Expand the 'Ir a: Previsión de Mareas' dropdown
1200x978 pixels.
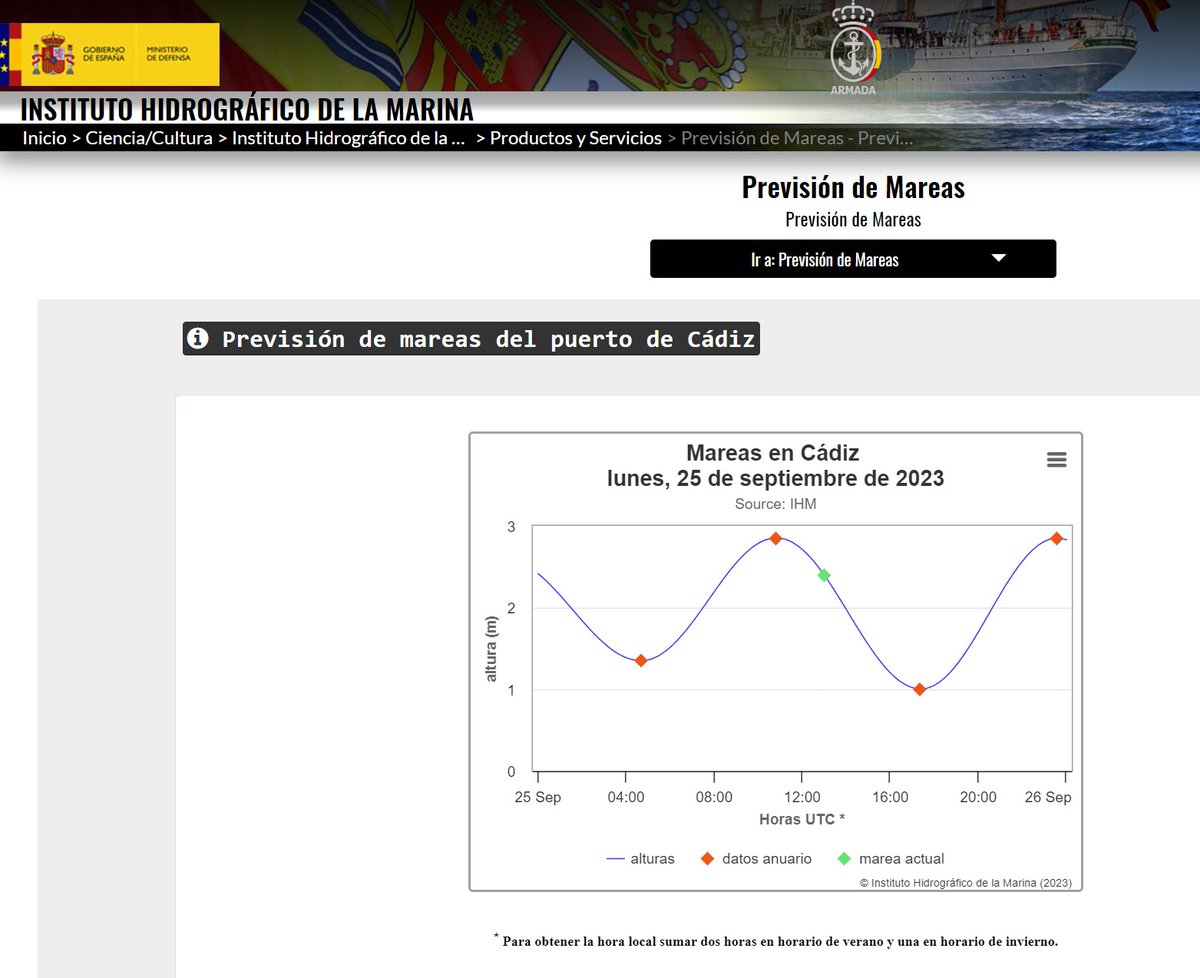pyautogui.click(x=853, y=259)
